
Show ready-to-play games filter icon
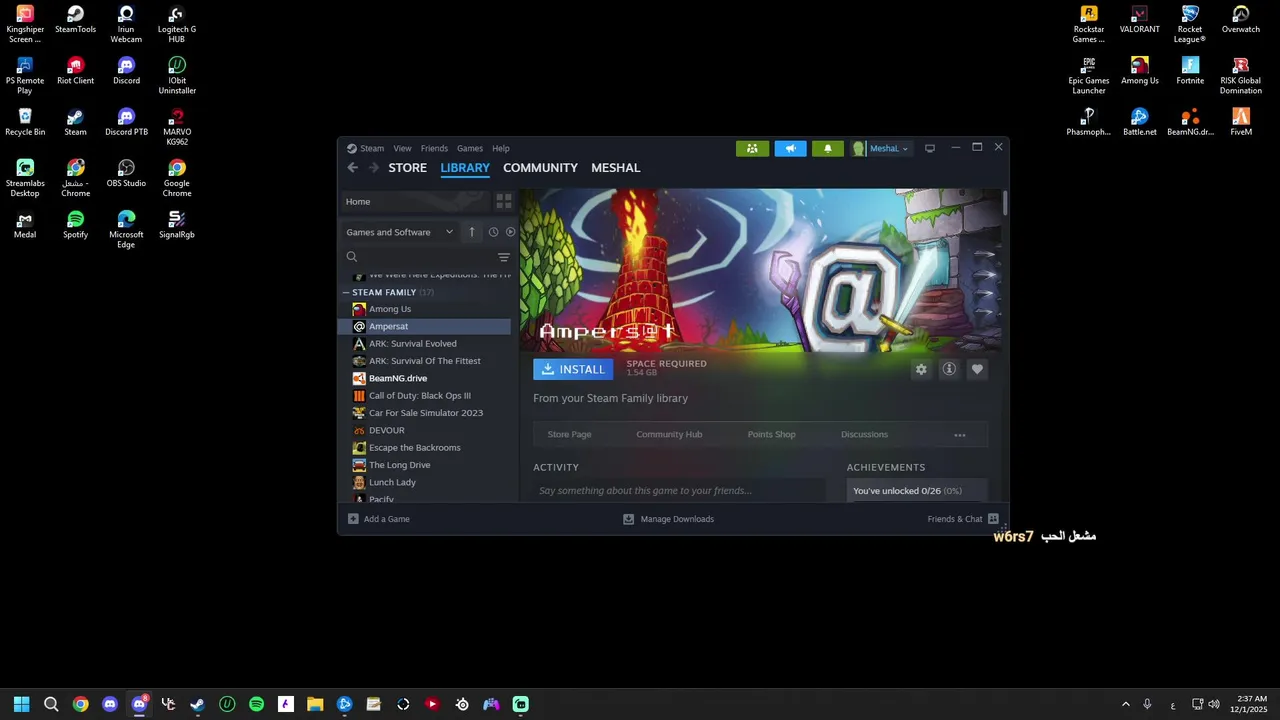pos(510,232)
